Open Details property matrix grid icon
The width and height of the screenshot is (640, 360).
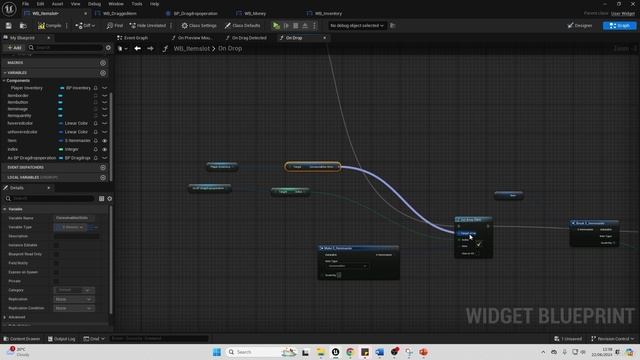pos(102,199)
